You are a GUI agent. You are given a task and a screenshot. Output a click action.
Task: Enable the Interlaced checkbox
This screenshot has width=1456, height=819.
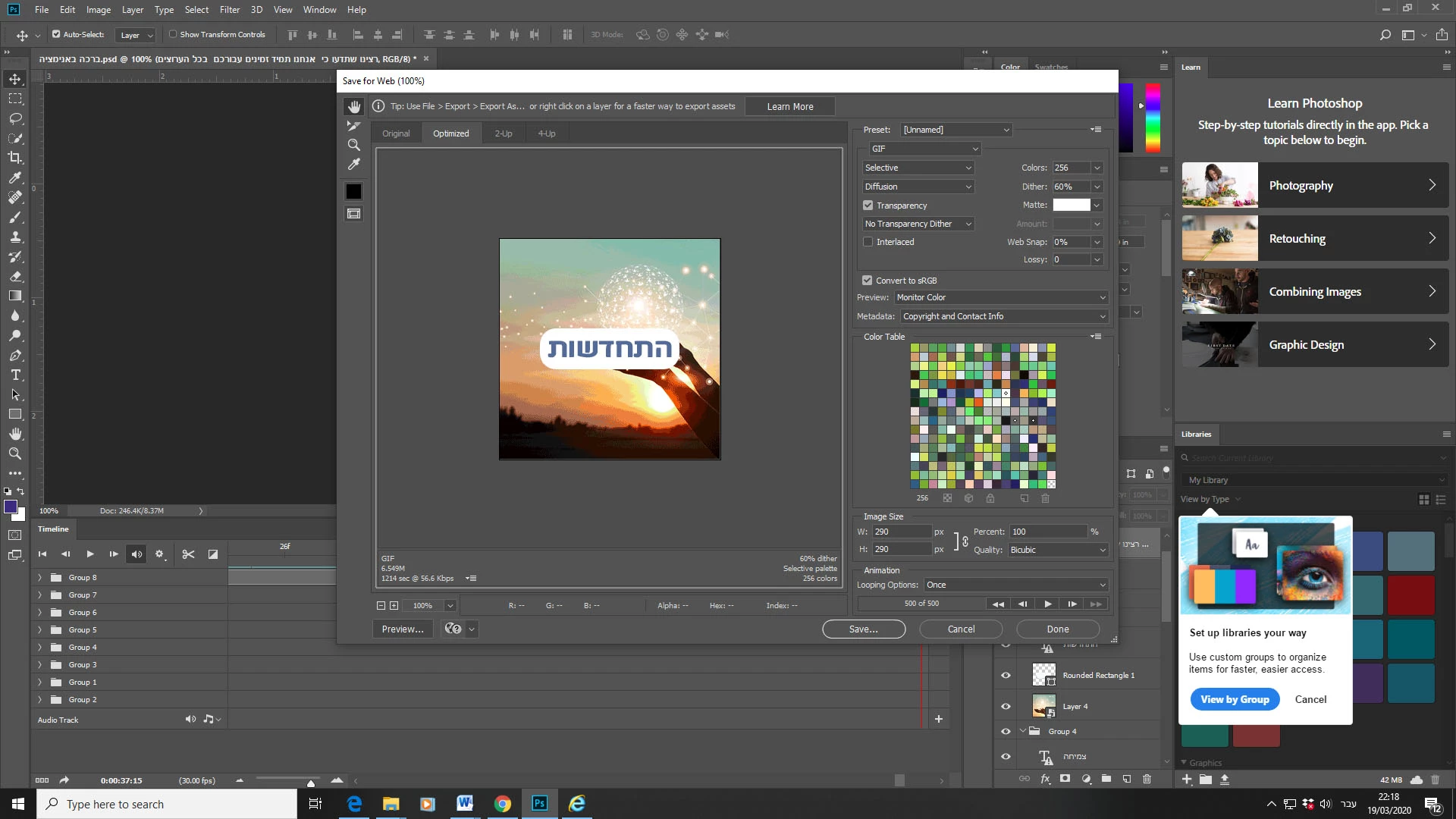868,242
